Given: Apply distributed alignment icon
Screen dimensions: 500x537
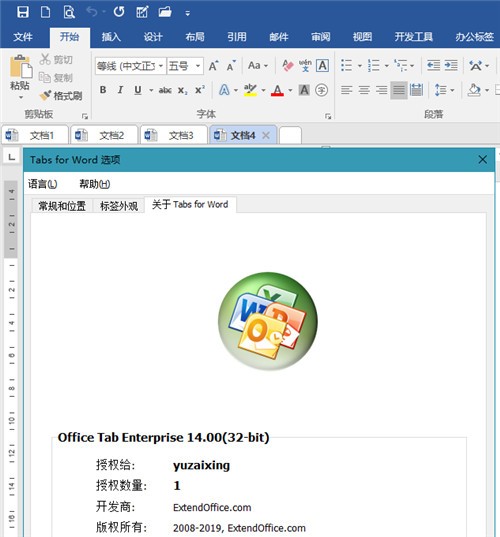Looking at the screenshot, I should pos(416,90).
